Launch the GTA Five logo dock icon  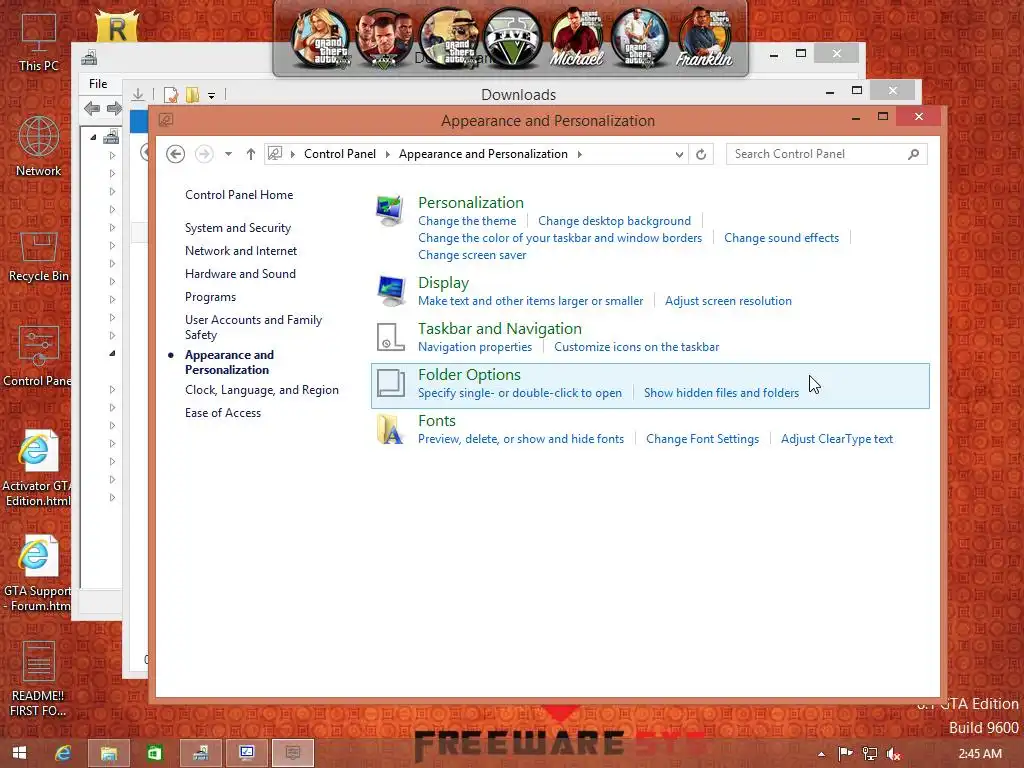click(x=513, y=40)
